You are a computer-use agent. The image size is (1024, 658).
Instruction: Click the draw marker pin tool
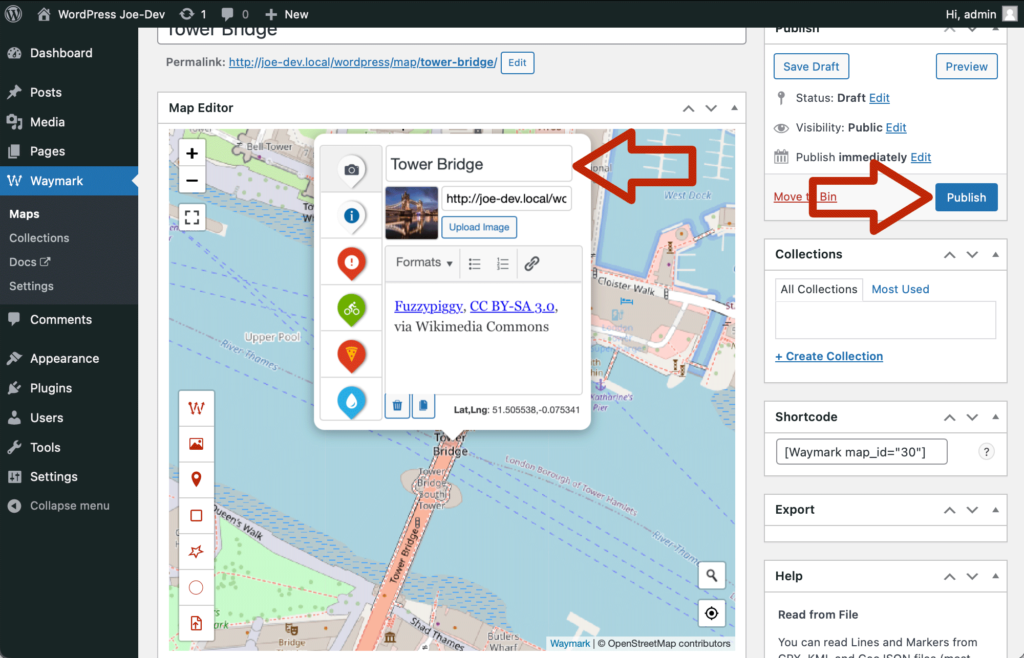tap(196, 479)
